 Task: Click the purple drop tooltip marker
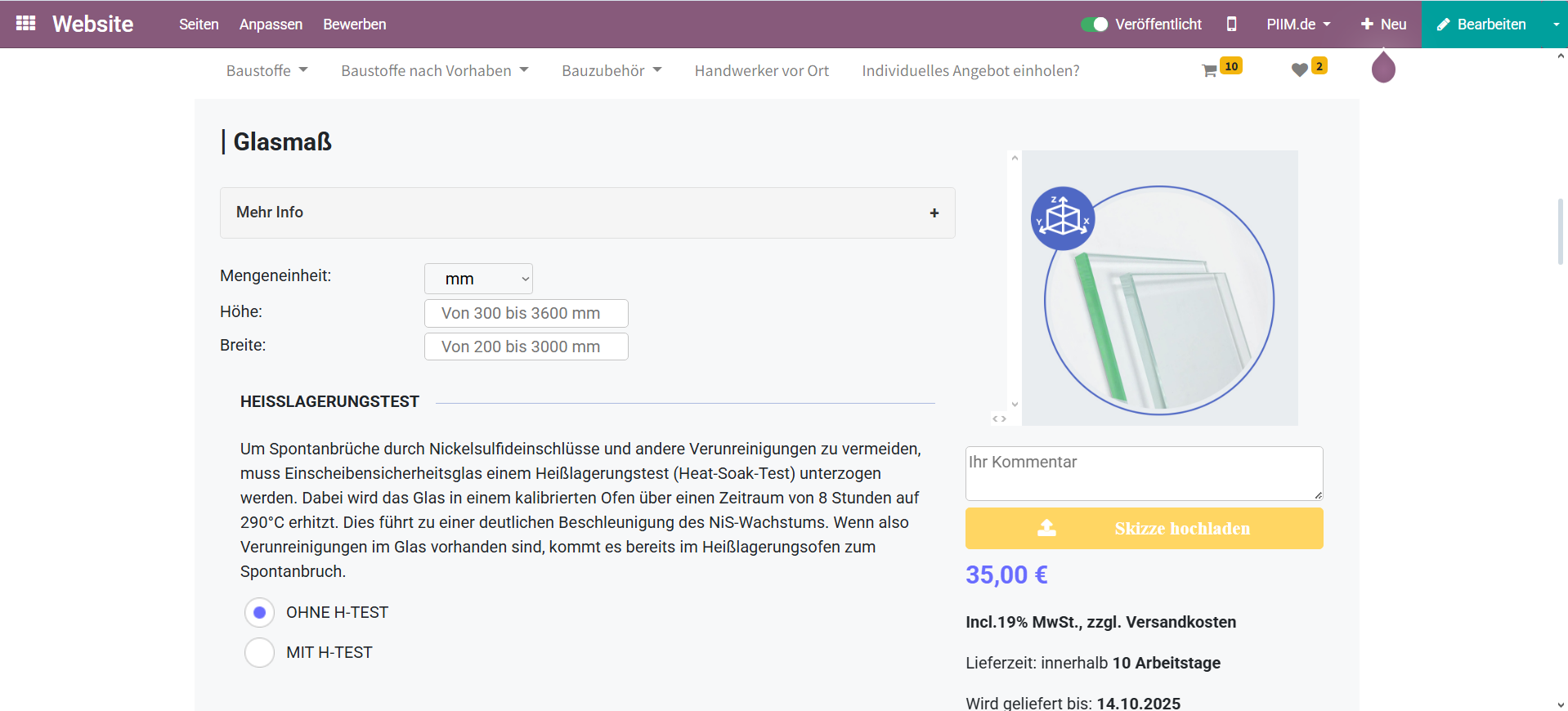coord(1382,68)
